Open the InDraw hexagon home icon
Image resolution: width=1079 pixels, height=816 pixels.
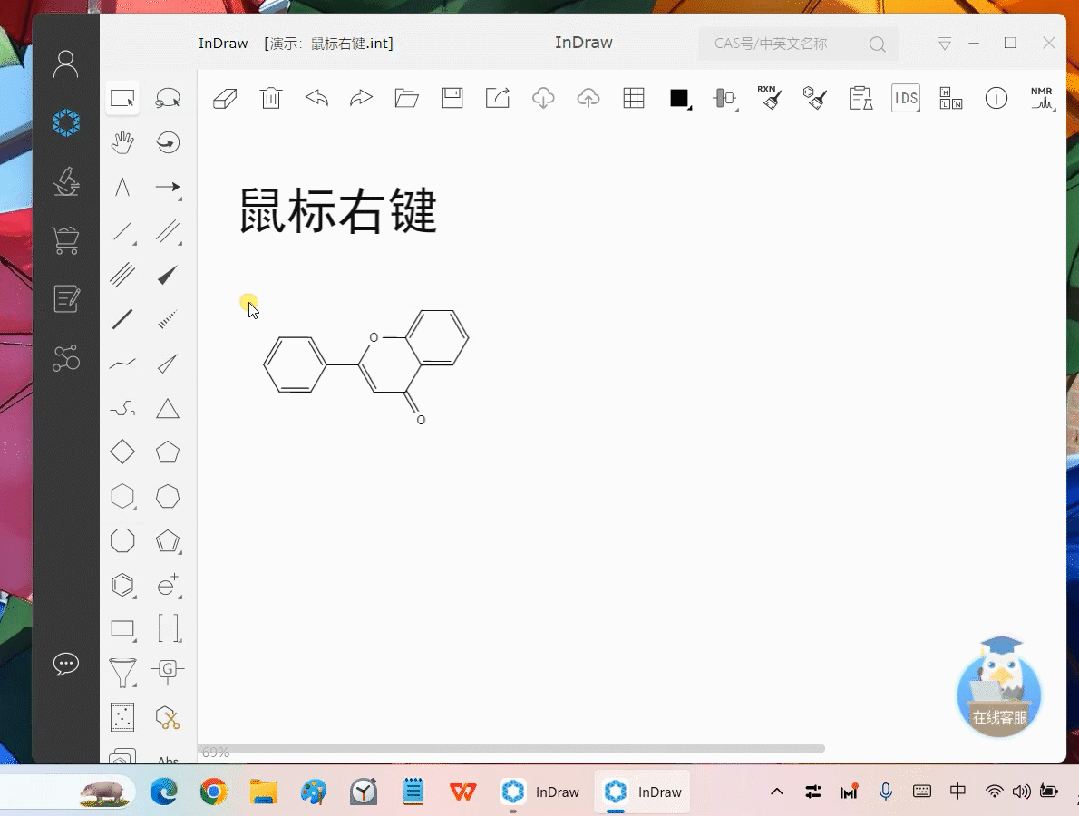pos(66,123)
